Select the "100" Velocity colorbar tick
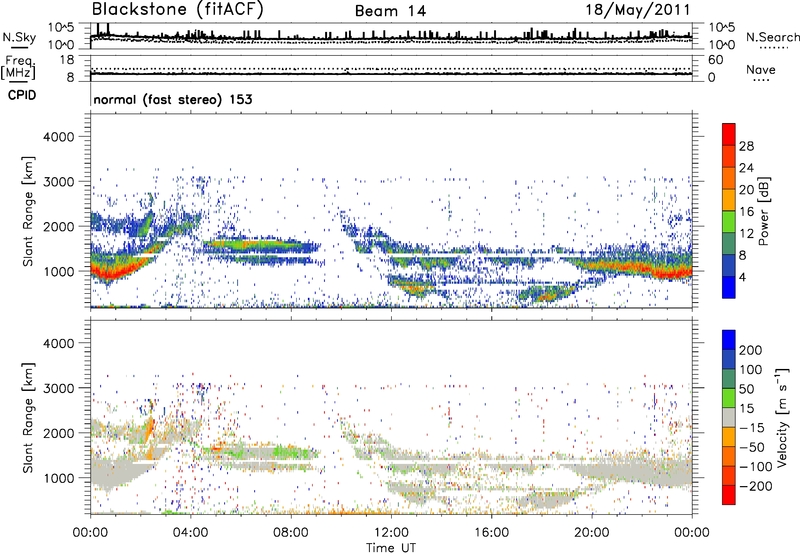The image size is (800, 554). (x=751, y=369)
